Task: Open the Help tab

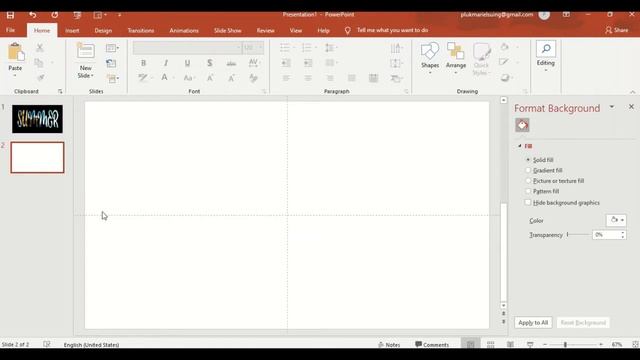Action: [323, 31]
